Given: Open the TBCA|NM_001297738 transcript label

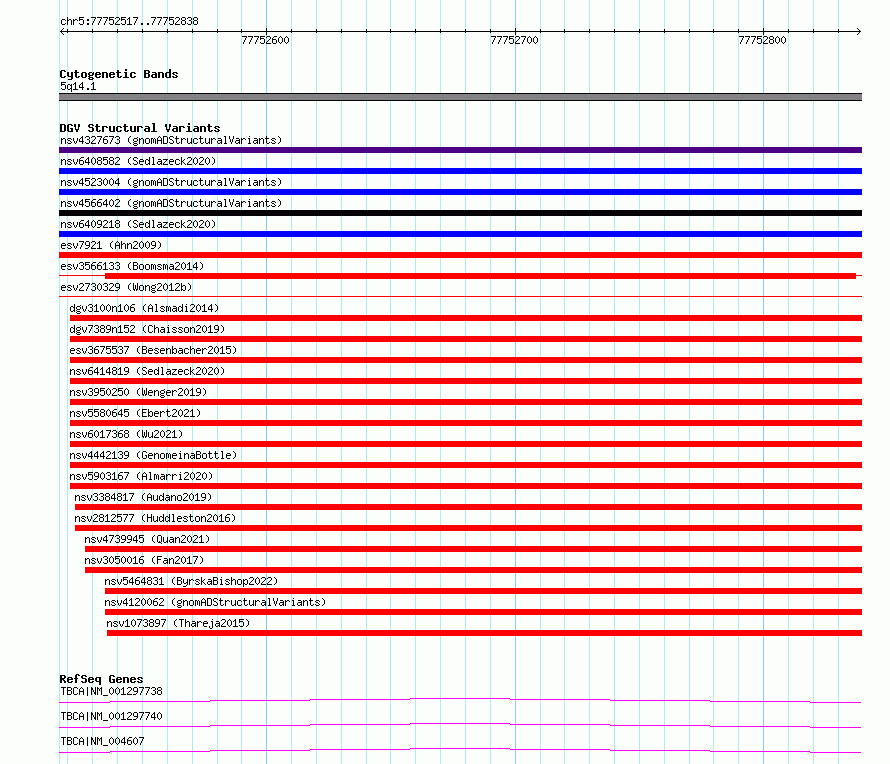Looking at the screenshot, I should (111, 691).
